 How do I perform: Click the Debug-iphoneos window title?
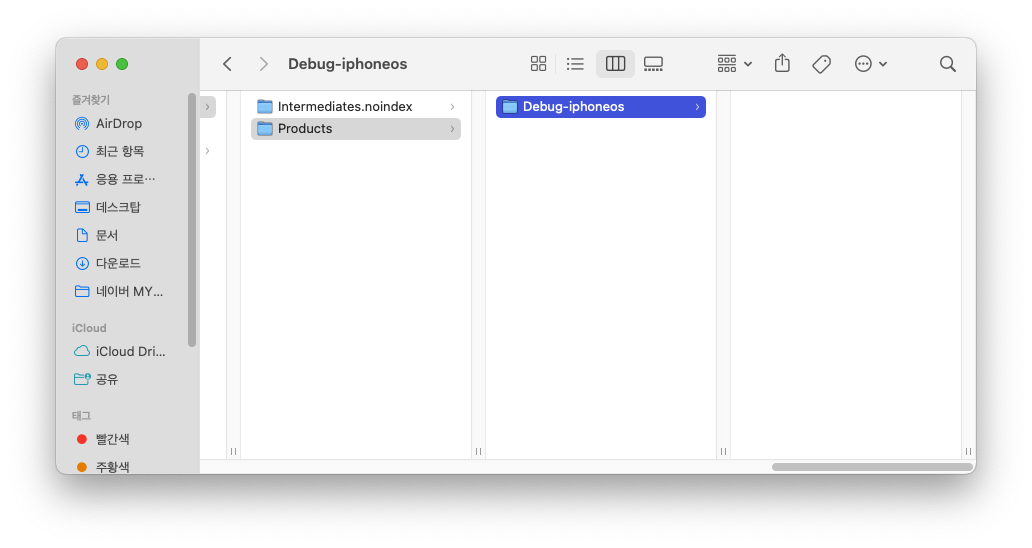tap(348, 64)
